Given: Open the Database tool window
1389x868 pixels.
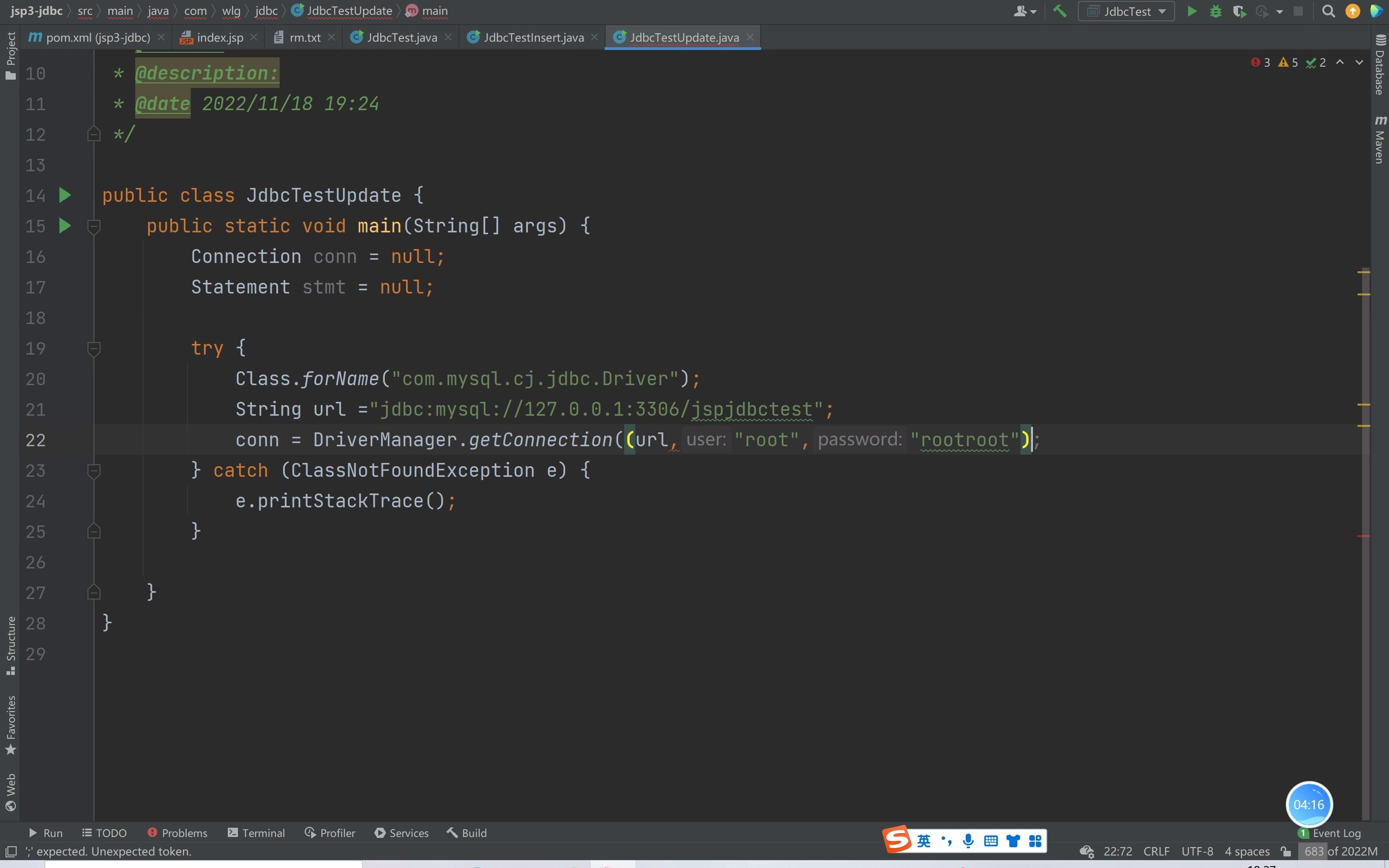Looking at the screenshot, I should point(1380,64).
